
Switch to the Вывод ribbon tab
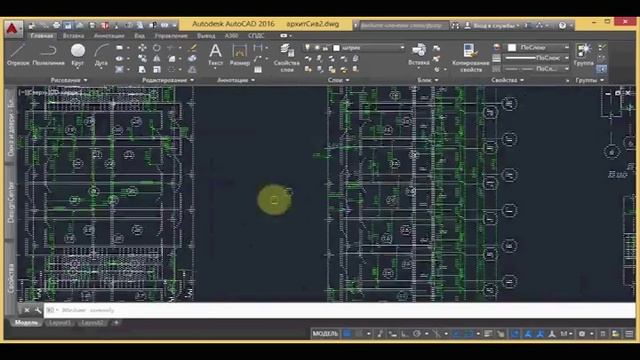pyautogui.click(x=206, y=36)
